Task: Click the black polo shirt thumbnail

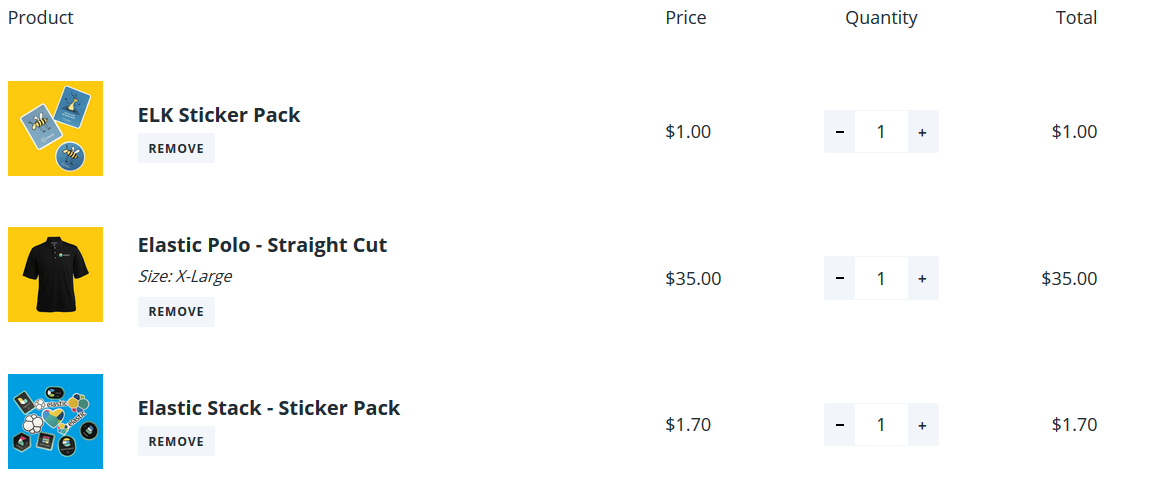Action: coord(55,275)
